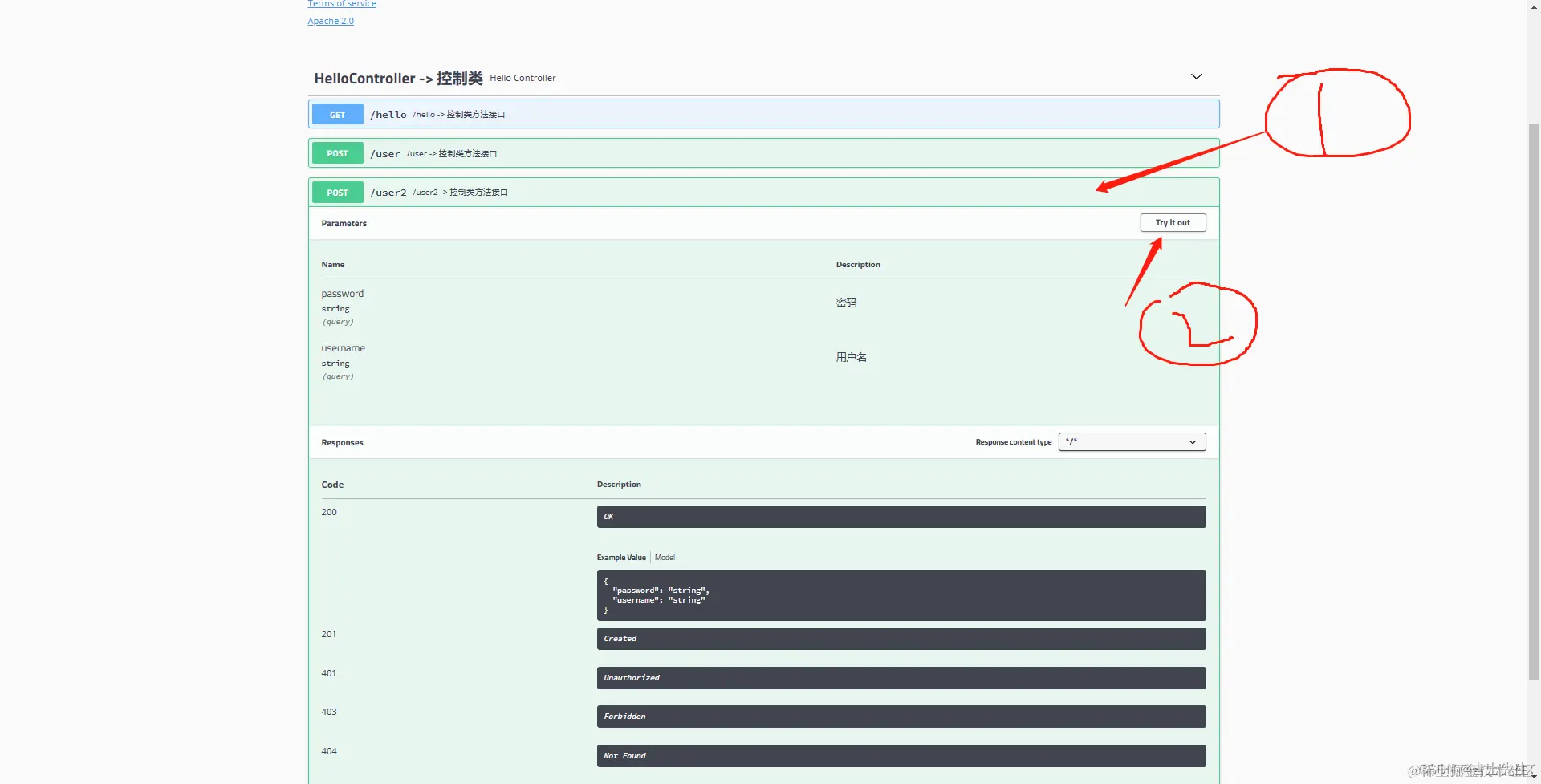Image resolution: width=1541 pixels, height=784 pixels.
Task: Click the Unauthorized response description box
Action: (901, 678)
